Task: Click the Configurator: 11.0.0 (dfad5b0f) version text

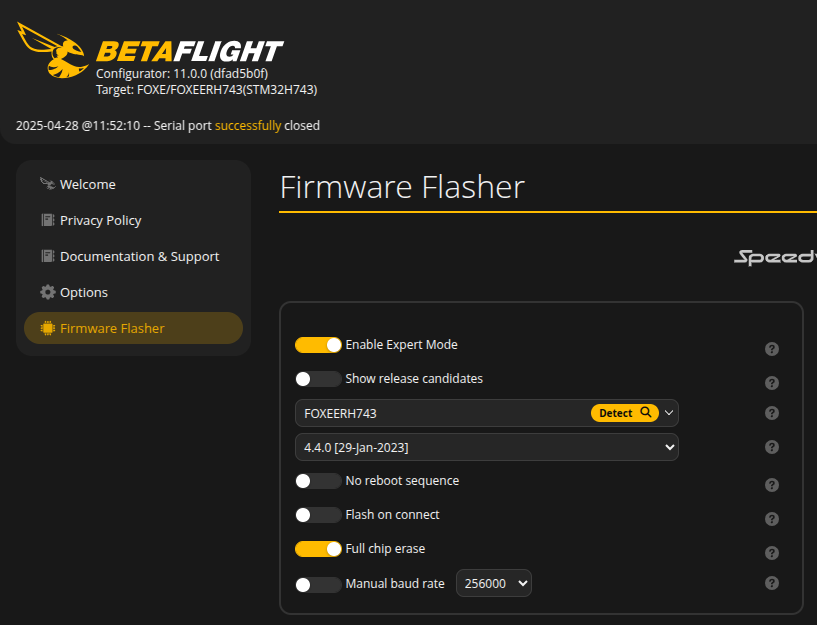Action: coord(182,73)
